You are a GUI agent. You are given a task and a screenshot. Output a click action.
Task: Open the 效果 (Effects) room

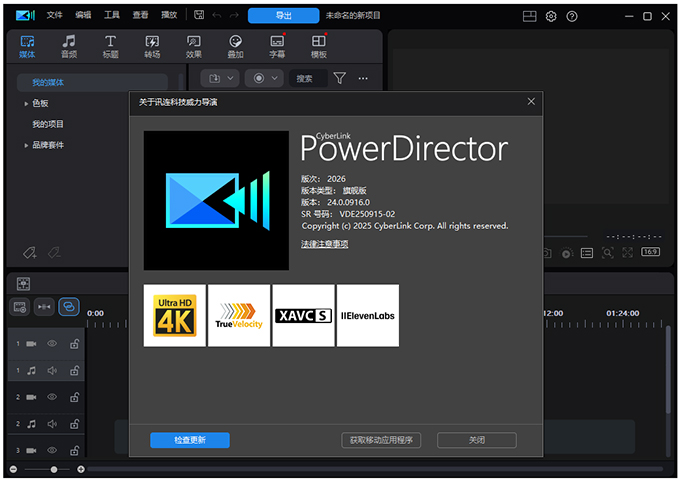[x=194, y=46]
